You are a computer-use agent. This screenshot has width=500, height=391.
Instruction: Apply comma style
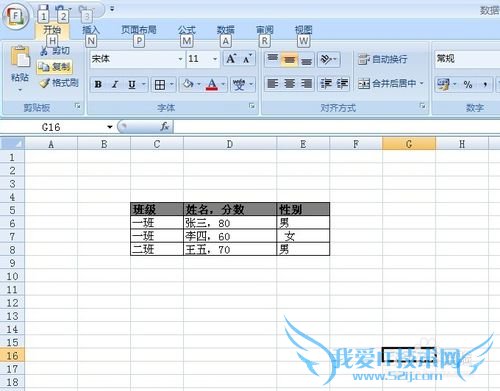pos(485,84)
